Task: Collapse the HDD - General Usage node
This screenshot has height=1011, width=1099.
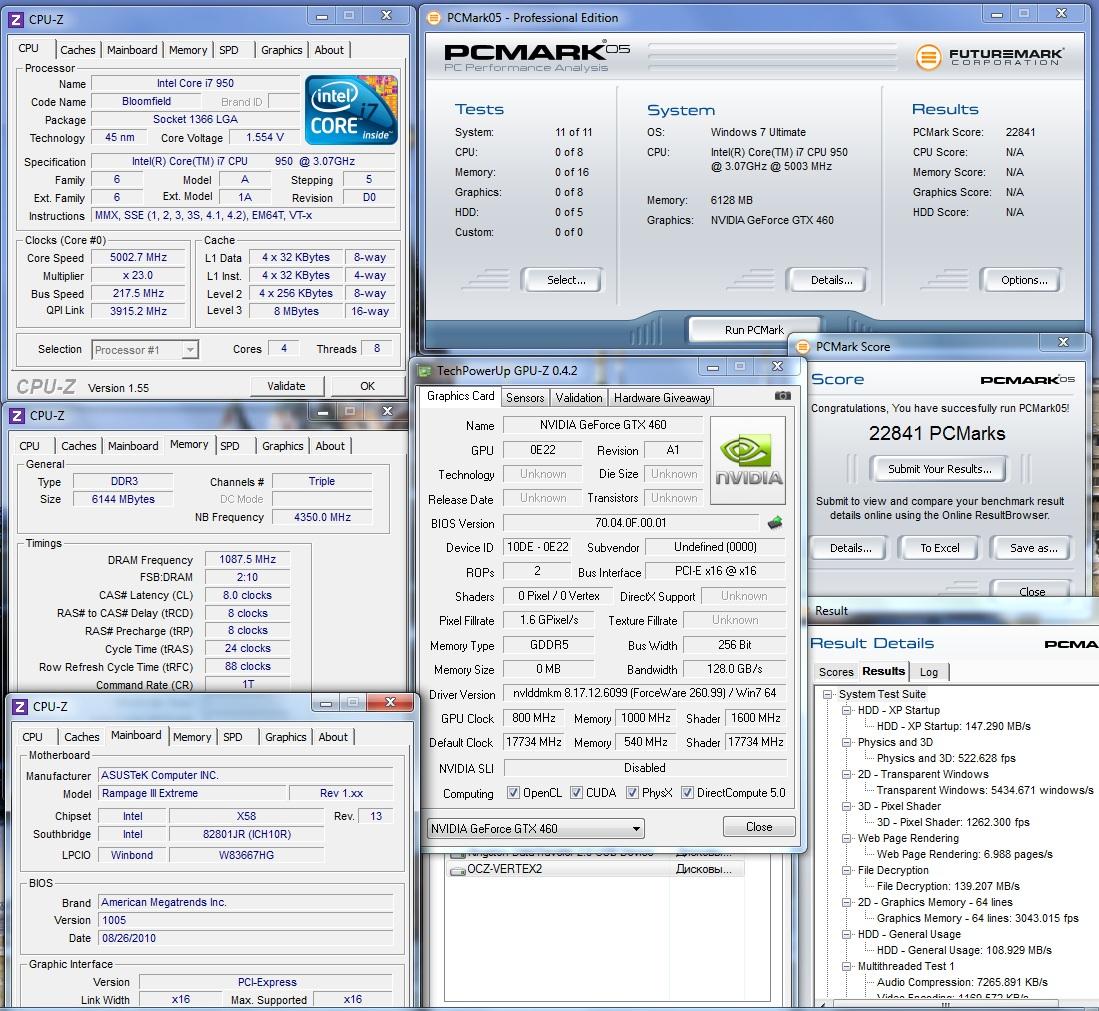Action: pos(847,934)
